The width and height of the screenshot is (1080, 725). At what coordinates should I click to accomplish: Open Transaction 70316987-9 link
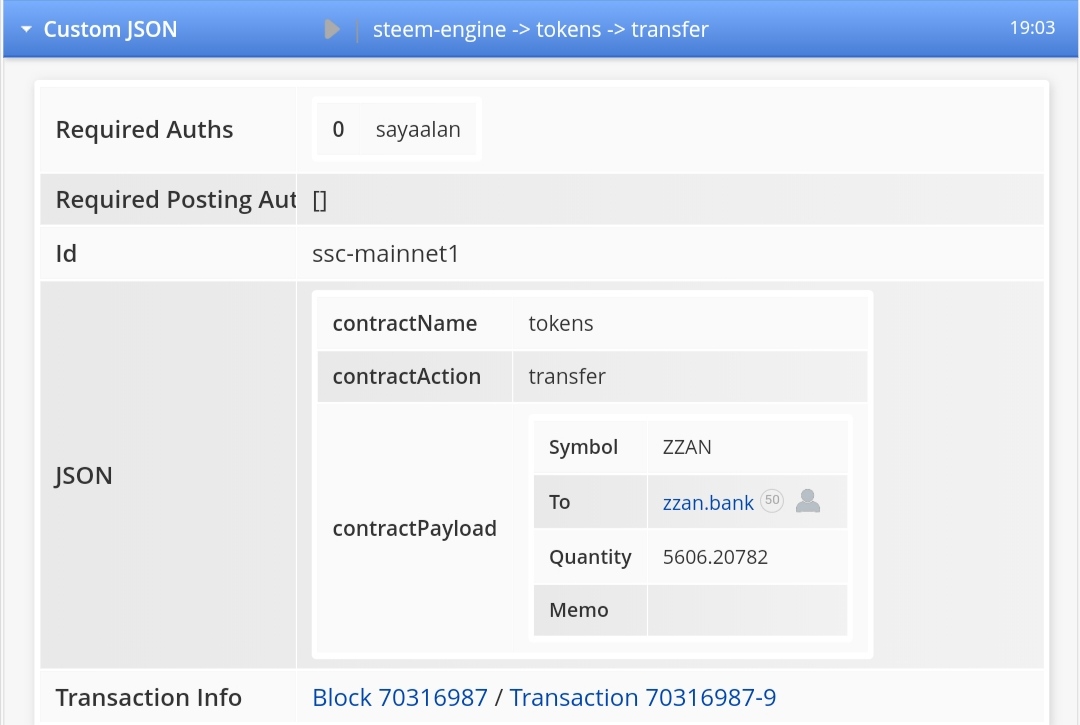(x=643, y=697)
